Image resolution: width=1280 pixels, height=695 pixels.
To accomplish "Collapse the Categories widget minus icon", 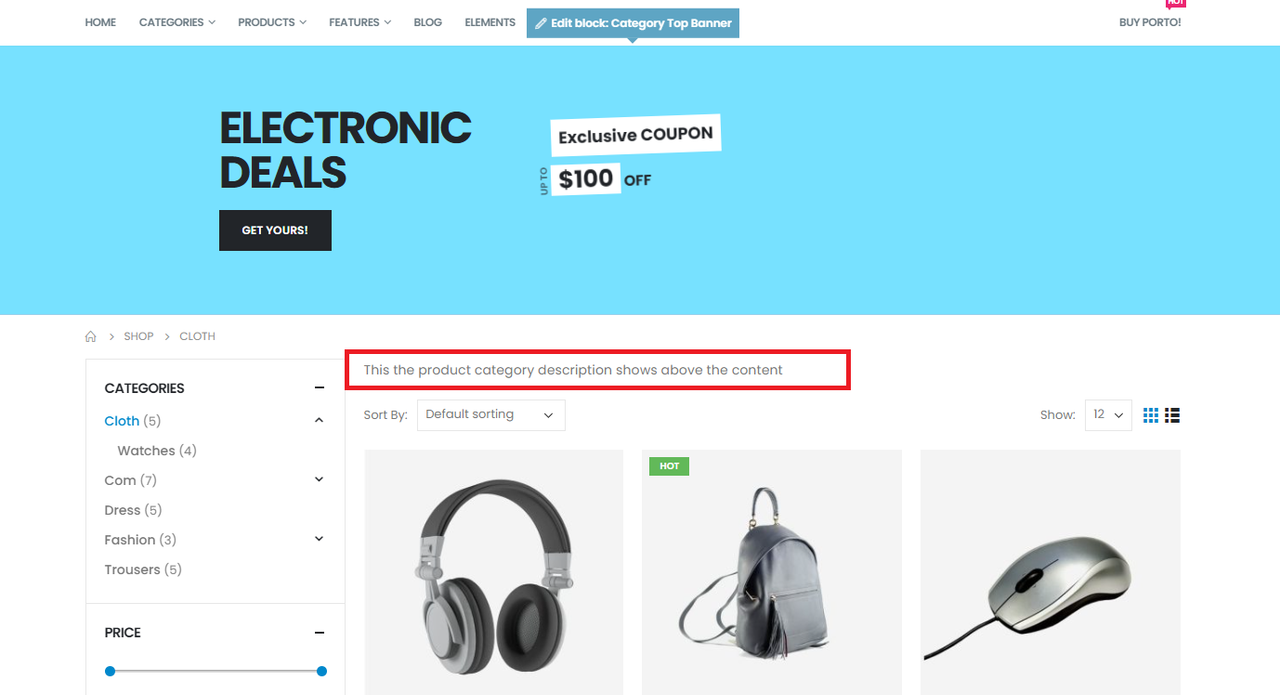I will 319,388.
